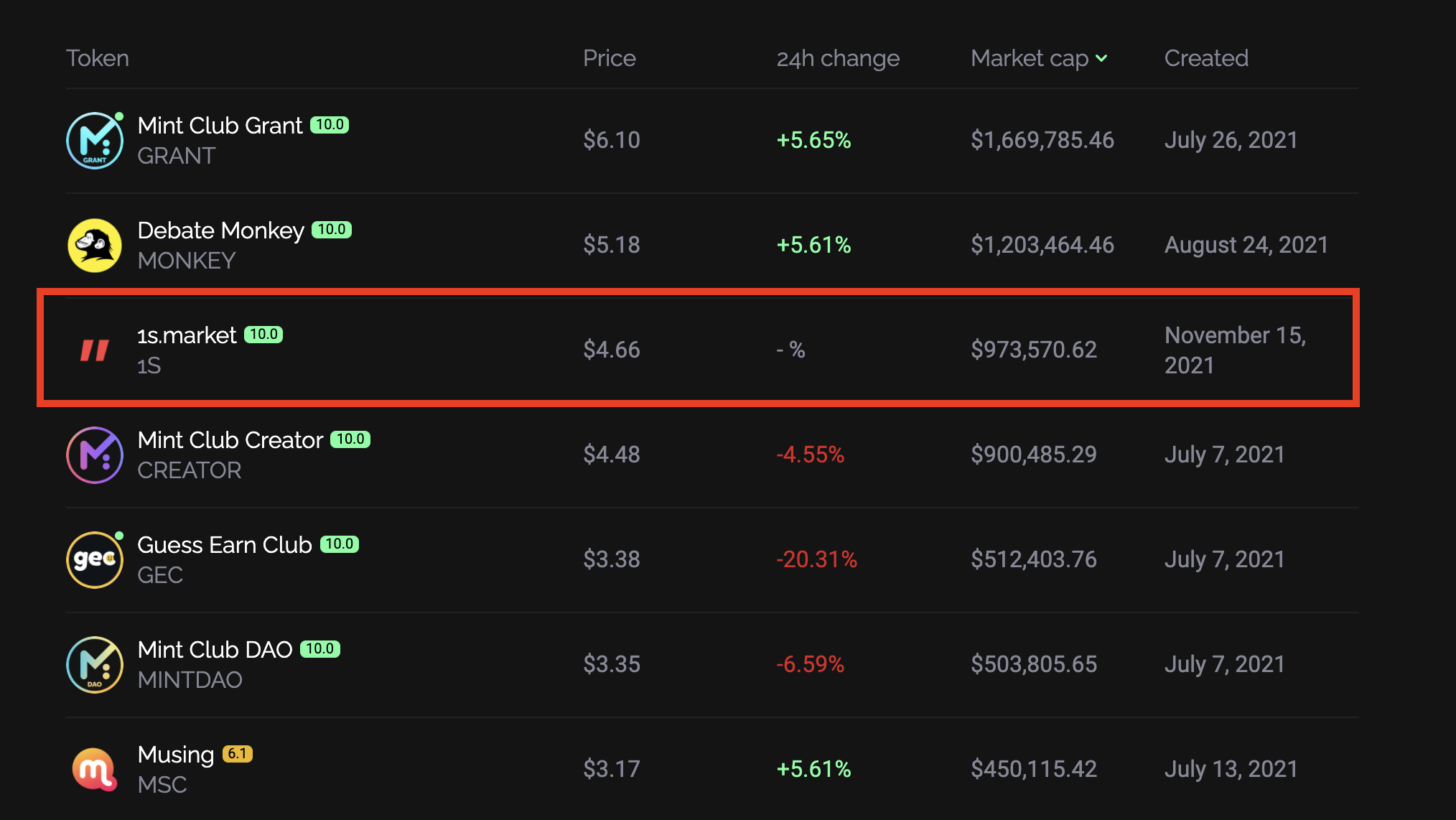Click the Musing market cap value
The height and width of the screenshot is (820, 1456).
click(x=1033, y=769)
